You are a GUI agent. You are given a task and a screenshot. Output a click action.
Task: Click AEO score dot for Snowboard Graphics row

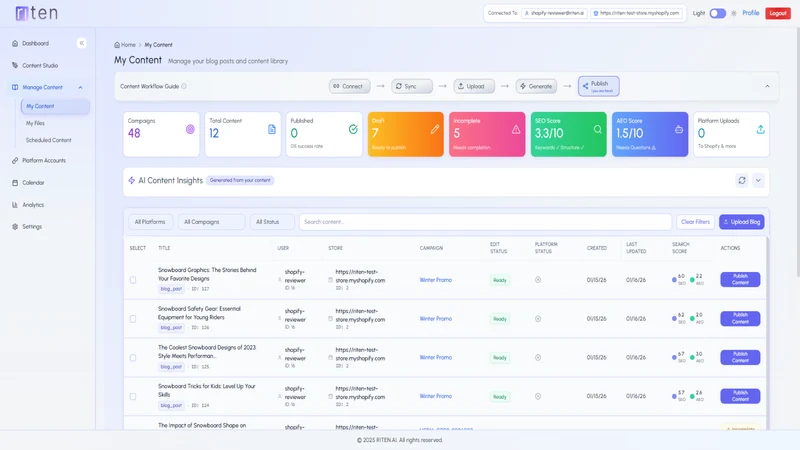click(x=692, y=280)
